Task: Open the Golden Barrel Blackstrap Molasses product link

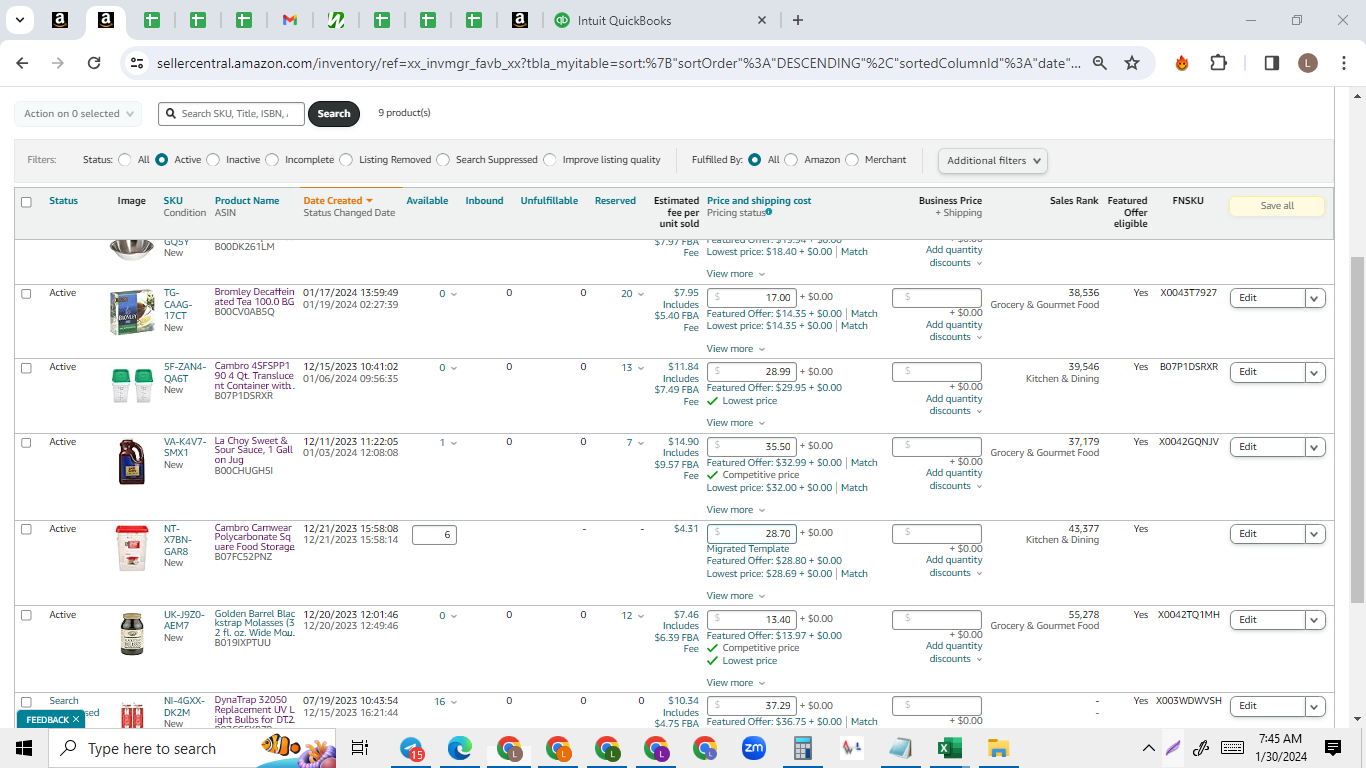Action: (255, 626)
